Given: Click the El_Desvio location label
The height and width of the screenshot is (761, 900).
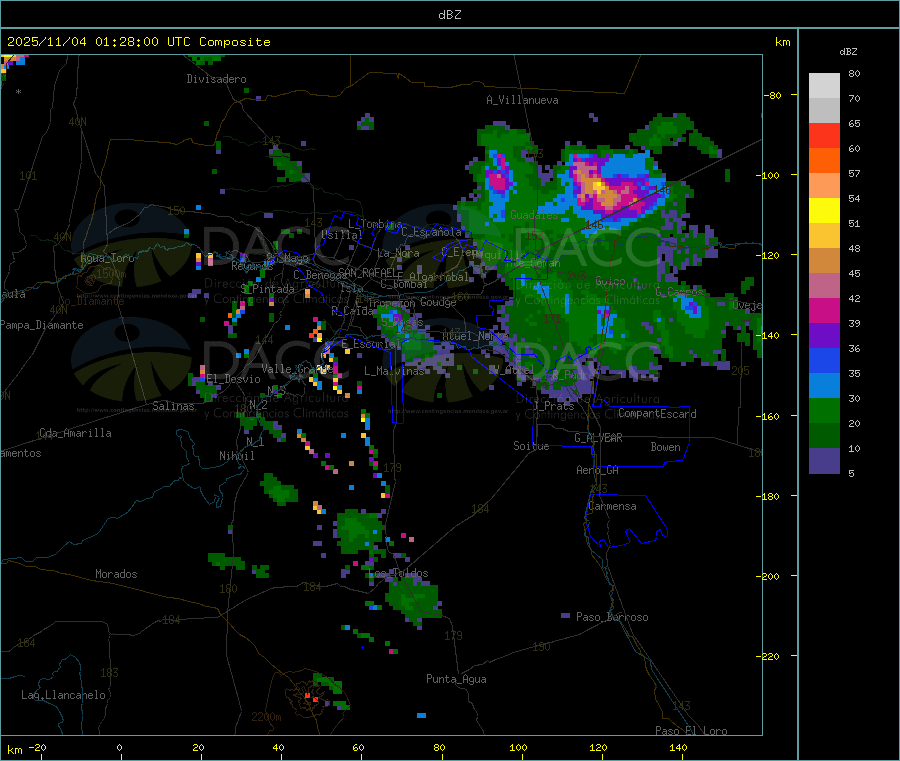Looking at the screenshot, I should pos(233,379).
